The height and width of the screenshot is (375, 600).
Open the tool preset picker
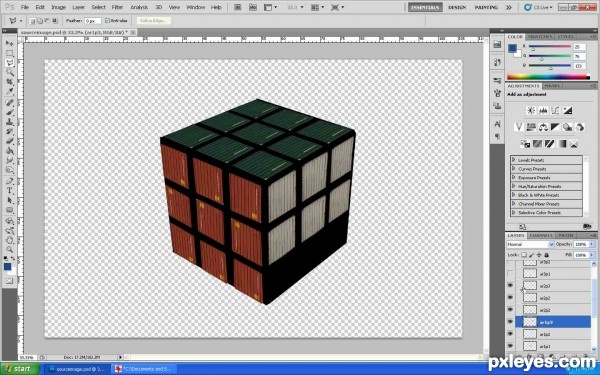coord(15,21)
